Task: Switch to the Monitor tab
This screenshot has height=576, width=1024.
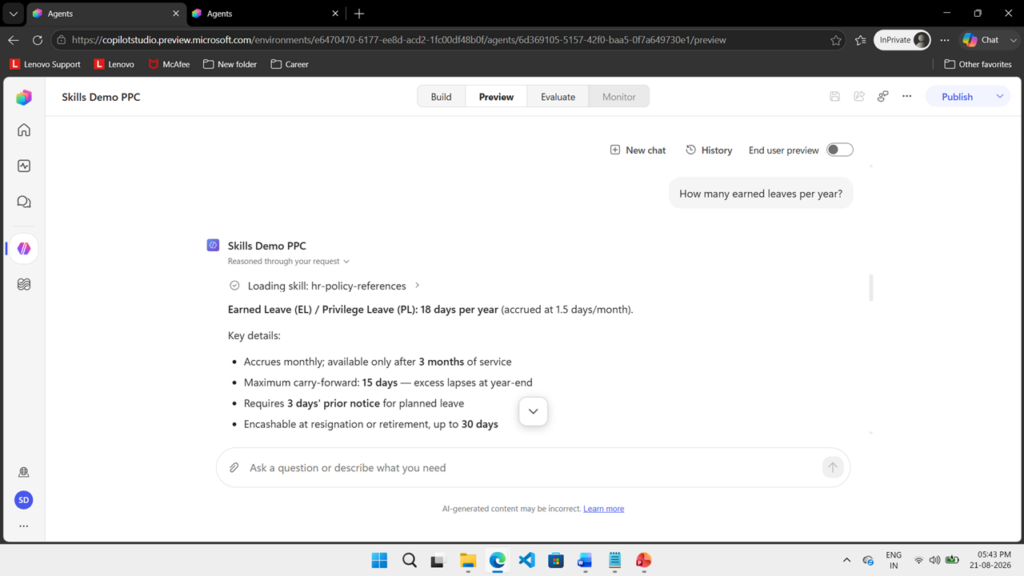Action: 618,97
